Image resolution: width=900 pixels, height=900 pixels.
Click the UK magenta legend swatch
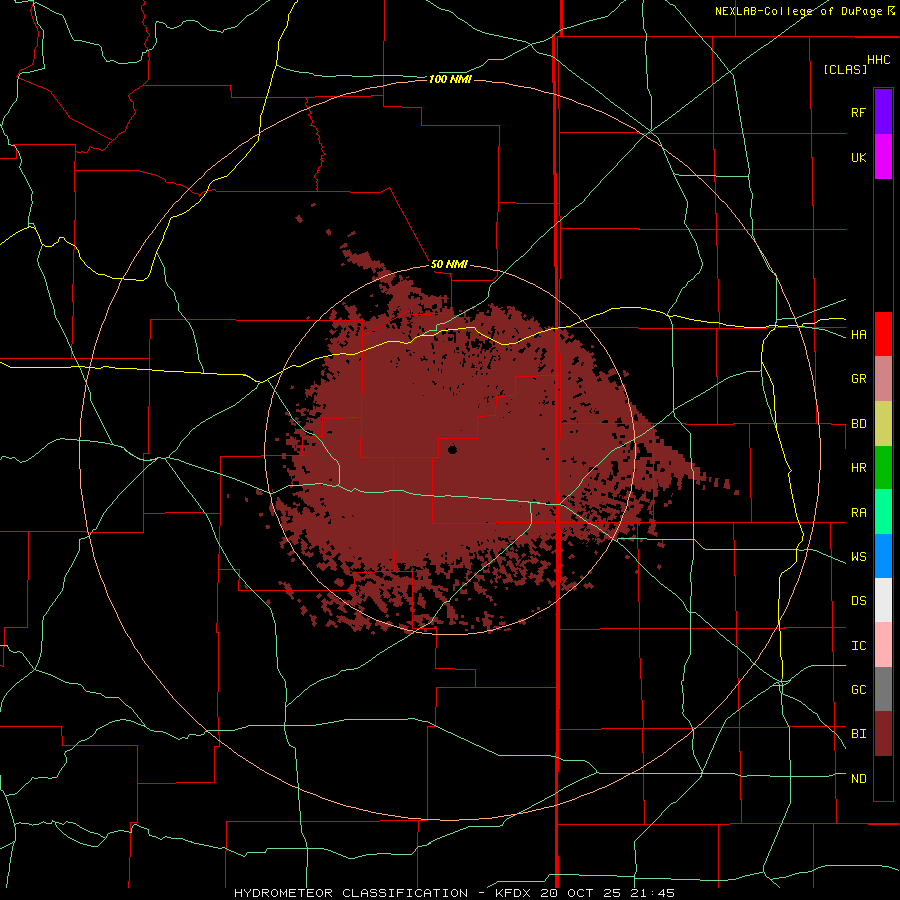click(883, 157)
